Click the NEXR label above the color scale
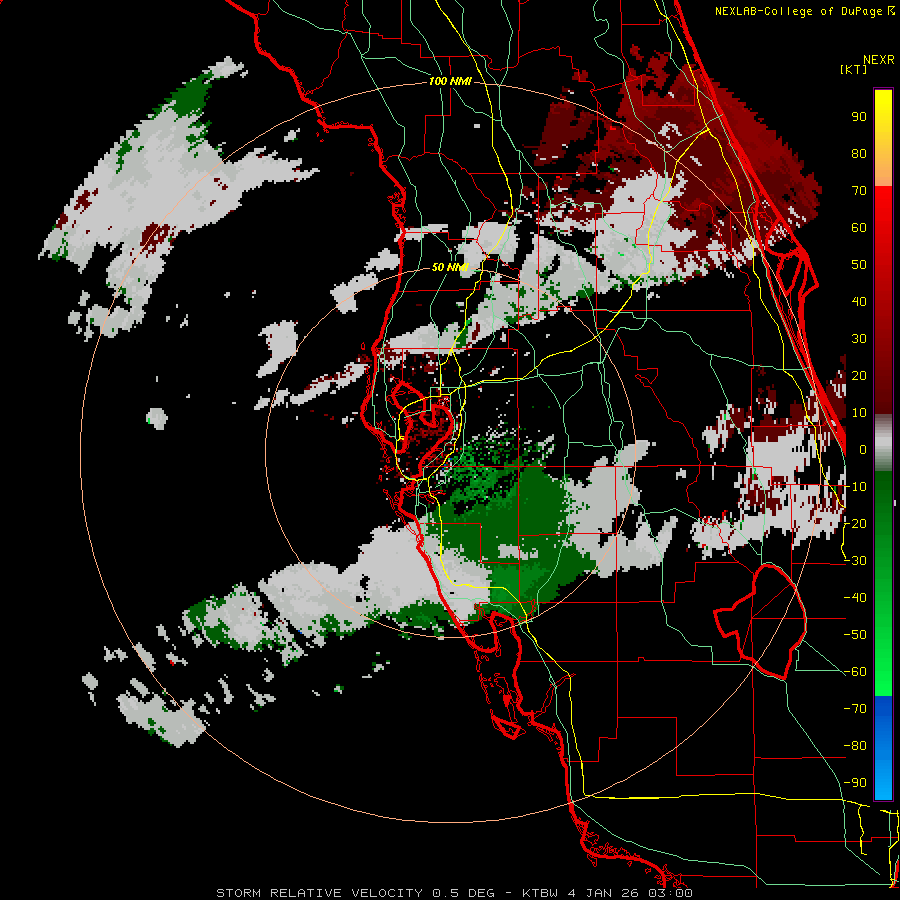 click(879, 60)
